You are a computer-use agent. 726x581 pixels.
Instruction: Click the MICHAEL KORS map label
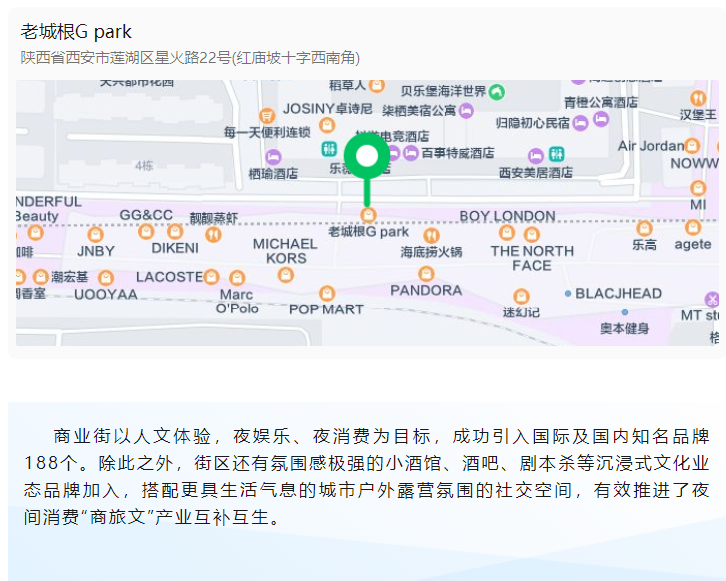[x=285, y=251]
